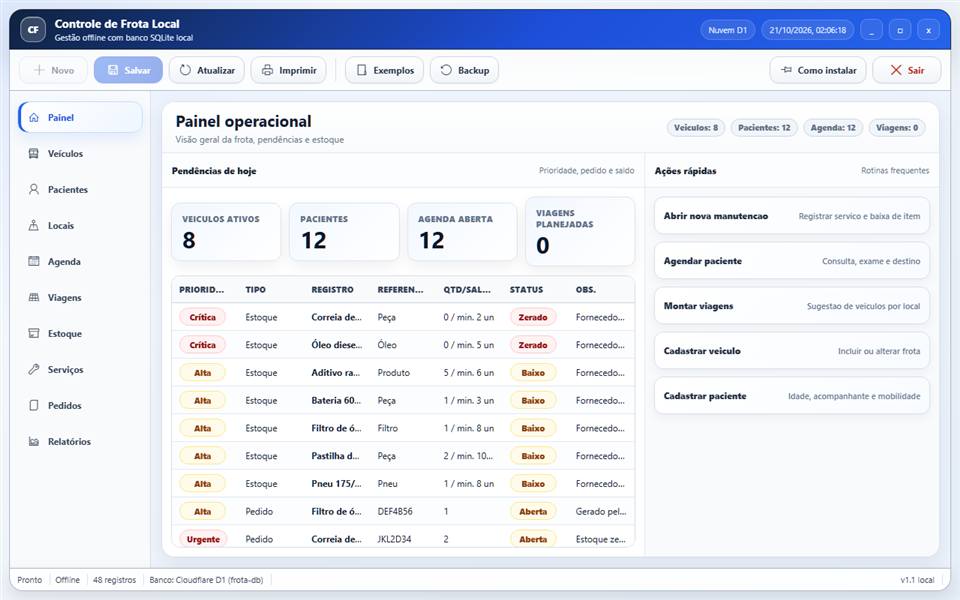The height and width of the screenshot is (600, 960).
Task: Select the Pacientes stat card
Action: pyautogui.click(x=344, y=232)
